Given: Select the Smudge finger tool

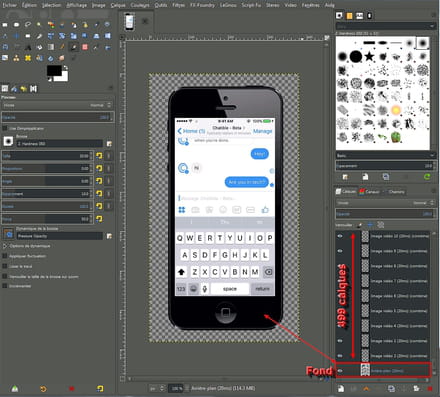Looking at the screenshot, I should pyautogui.click(x=62, y=58).
